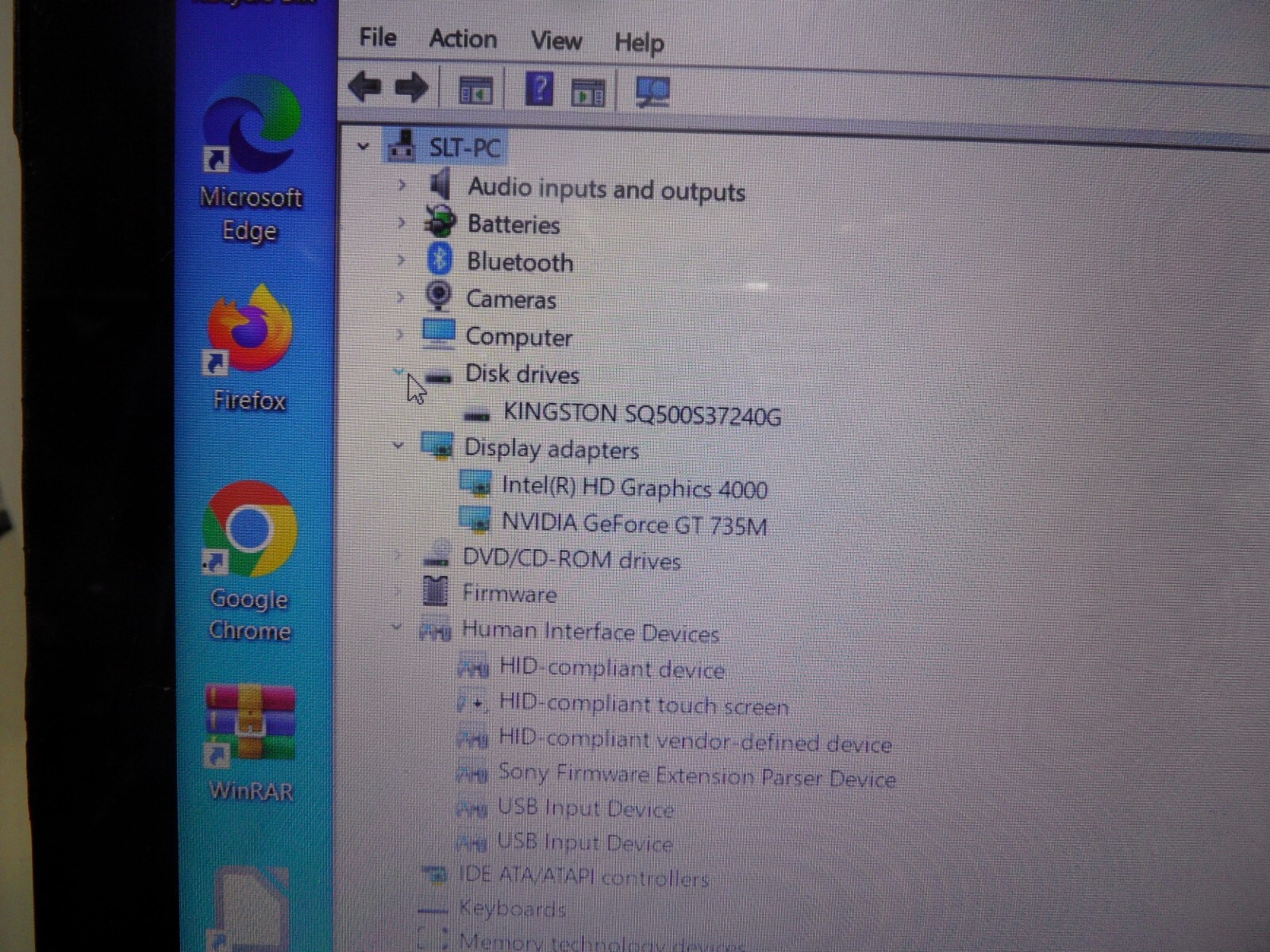Image resolution: width=1270 pixels, height=952 pixels.
Task: Select KINGSTON SQ500S37240G disk entry
Action: tap(642, 414)
